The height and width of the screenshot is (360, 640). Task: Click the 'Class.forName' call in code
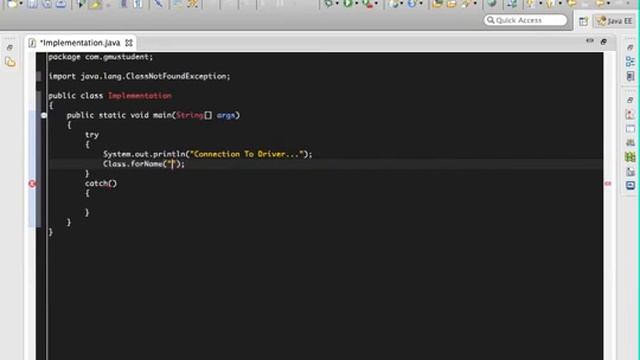[x=133, y=164]
